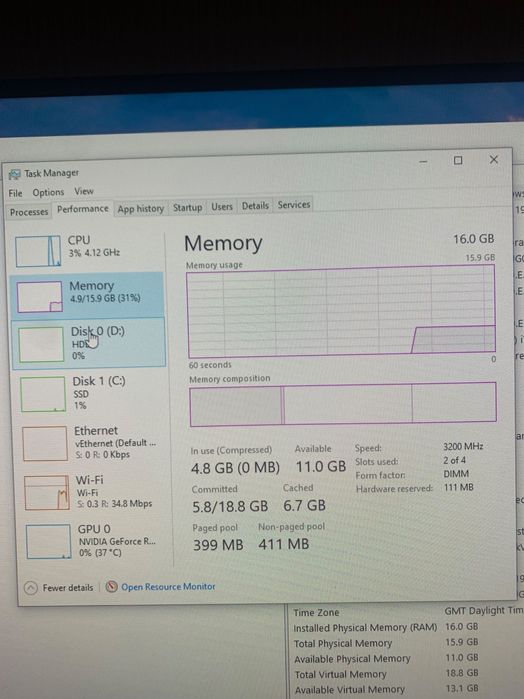Switch to the Processes tab
Image resolution: width=524 pixels, height=699 pixels.
[x=29, y=212]
